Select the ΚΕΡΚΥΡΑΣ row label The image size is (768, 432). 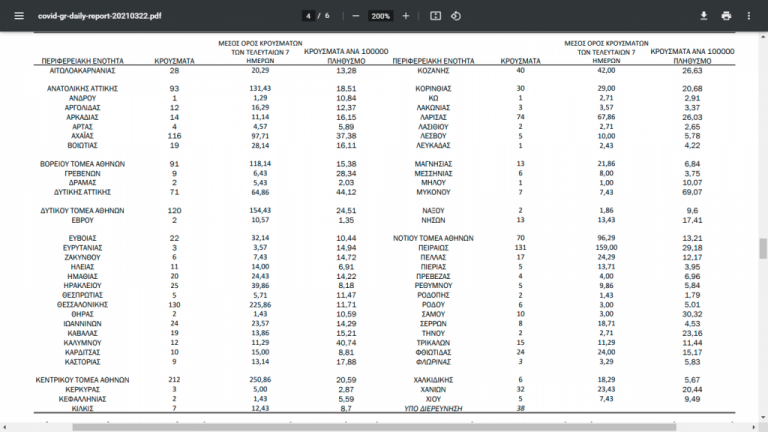82,390
